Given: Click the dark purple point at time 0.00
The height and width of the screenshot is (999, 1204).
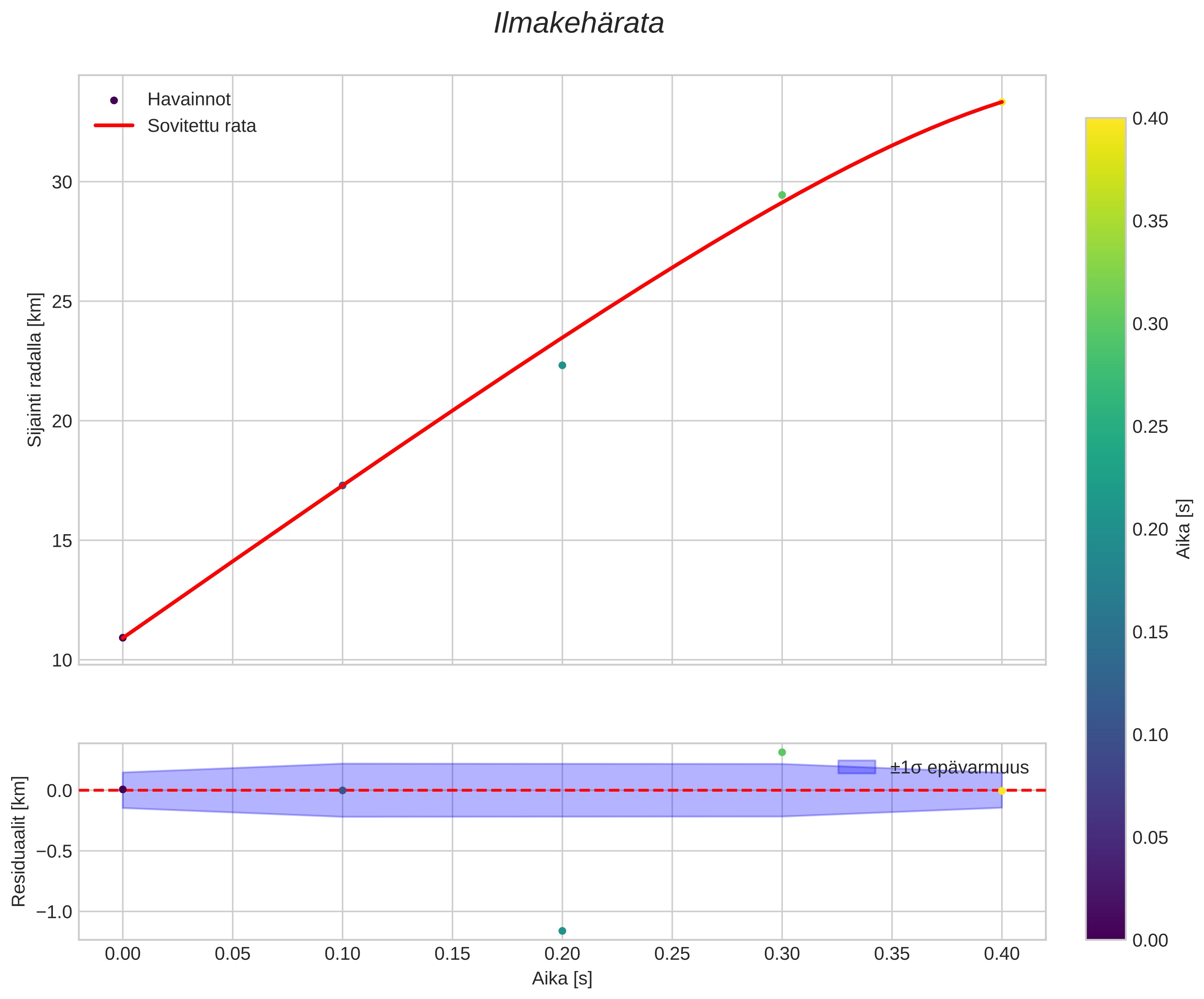Looking at the screenshot, I should [x=123, y=638].
